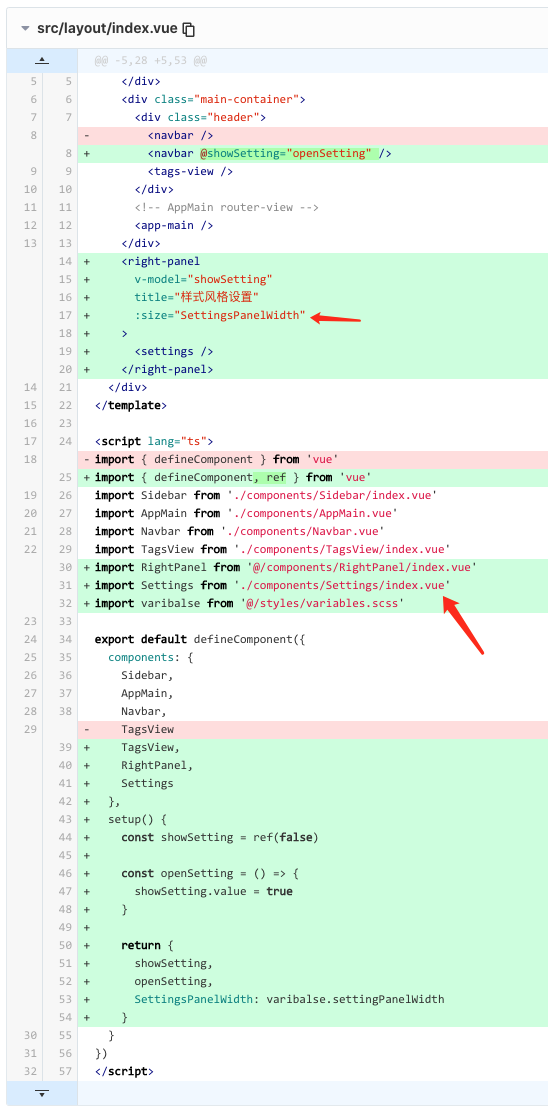Click the import Sidebar line

[x=313, y=495]
